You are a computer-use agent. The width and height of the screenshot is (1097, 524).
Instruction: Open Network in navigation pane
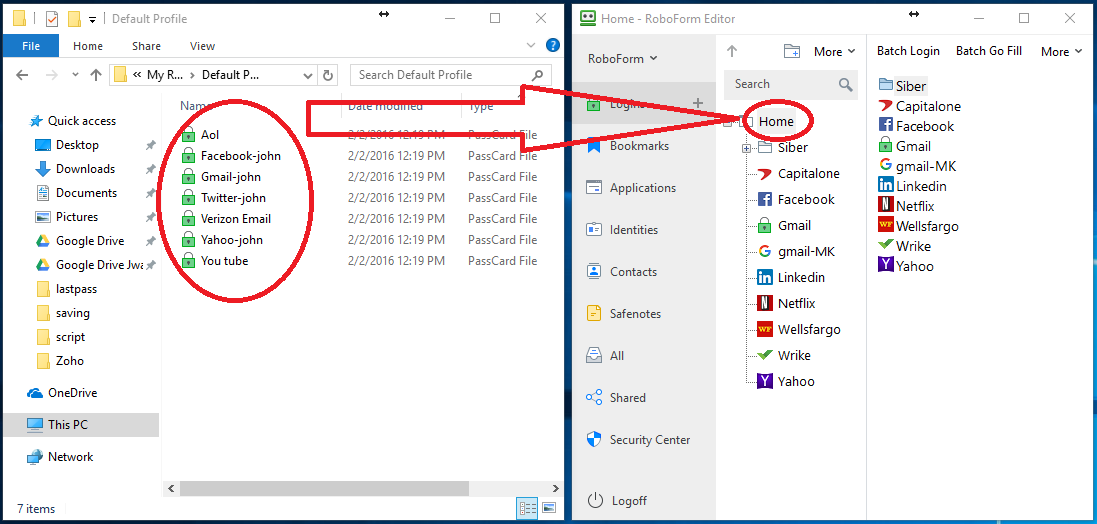[59, 457]
